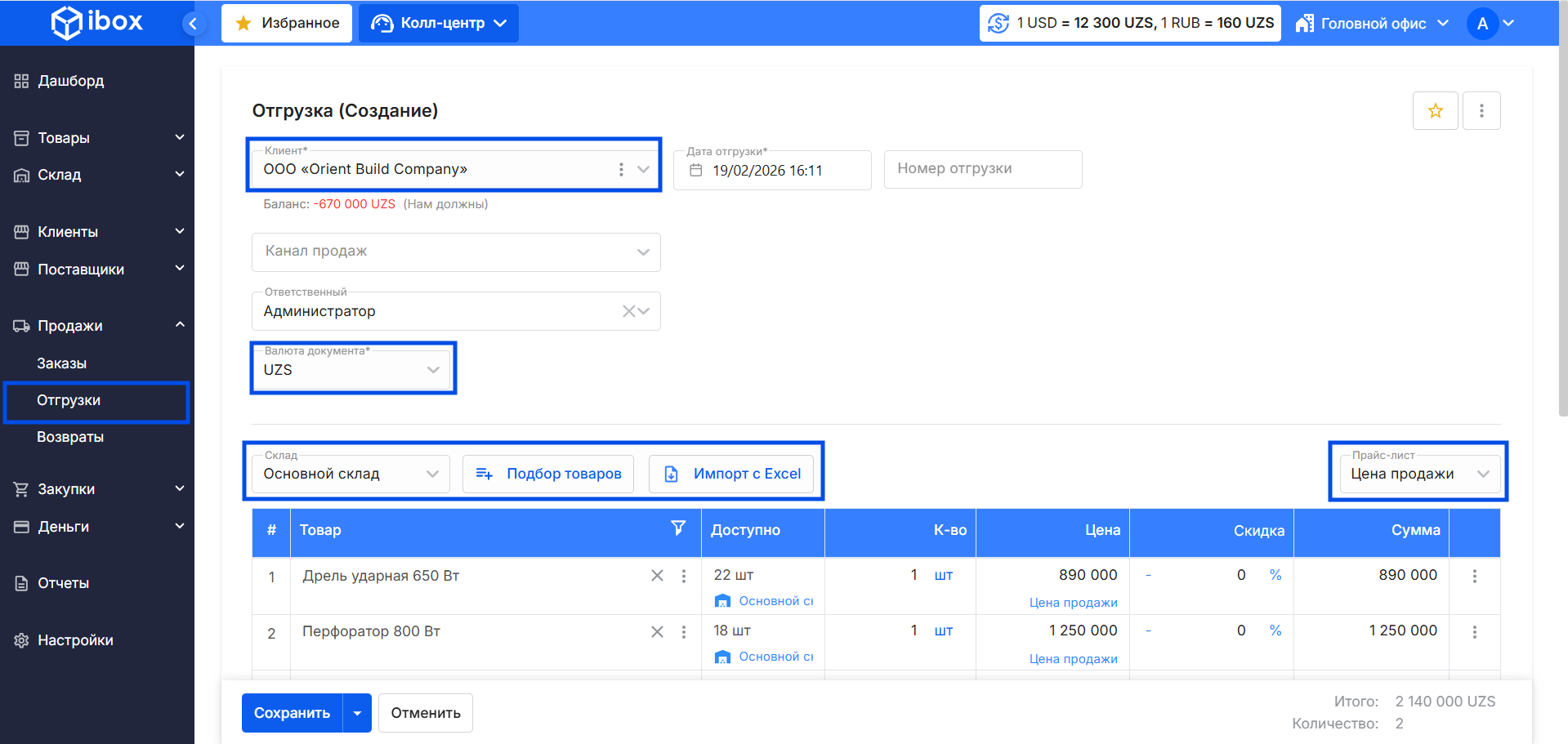Open client options three-dot menu
Screen dimensions: 1568x744
tap(621, 169)
